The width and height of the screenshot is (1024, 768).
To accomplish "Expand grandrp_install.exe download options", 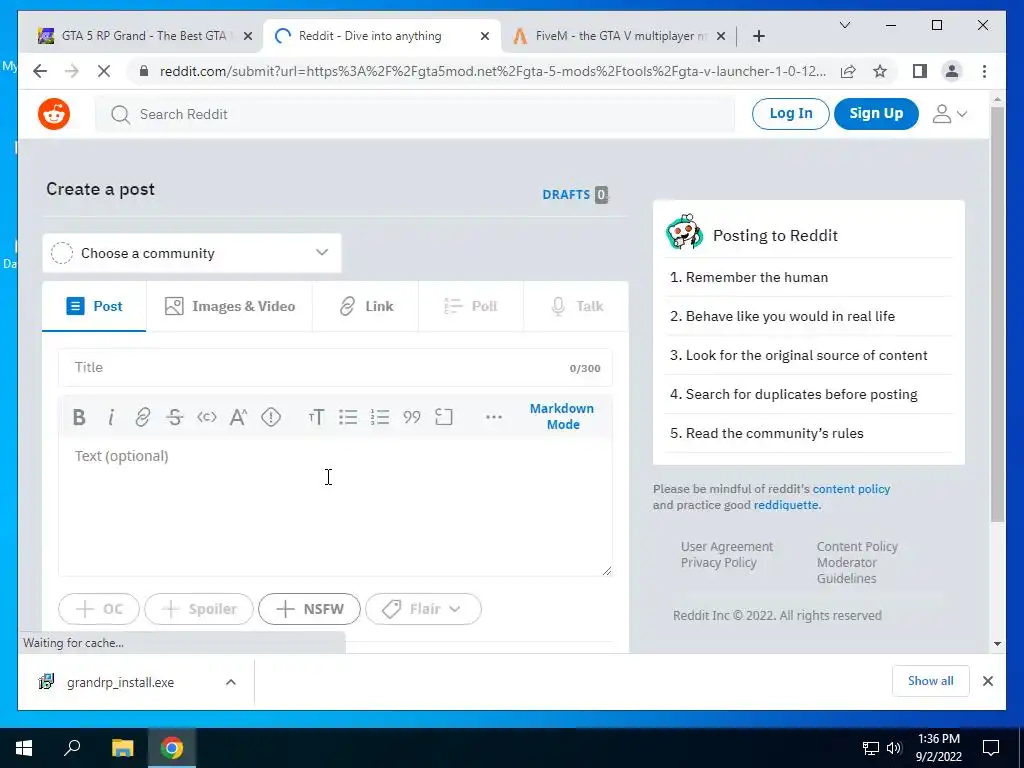I will pos(231,682).
